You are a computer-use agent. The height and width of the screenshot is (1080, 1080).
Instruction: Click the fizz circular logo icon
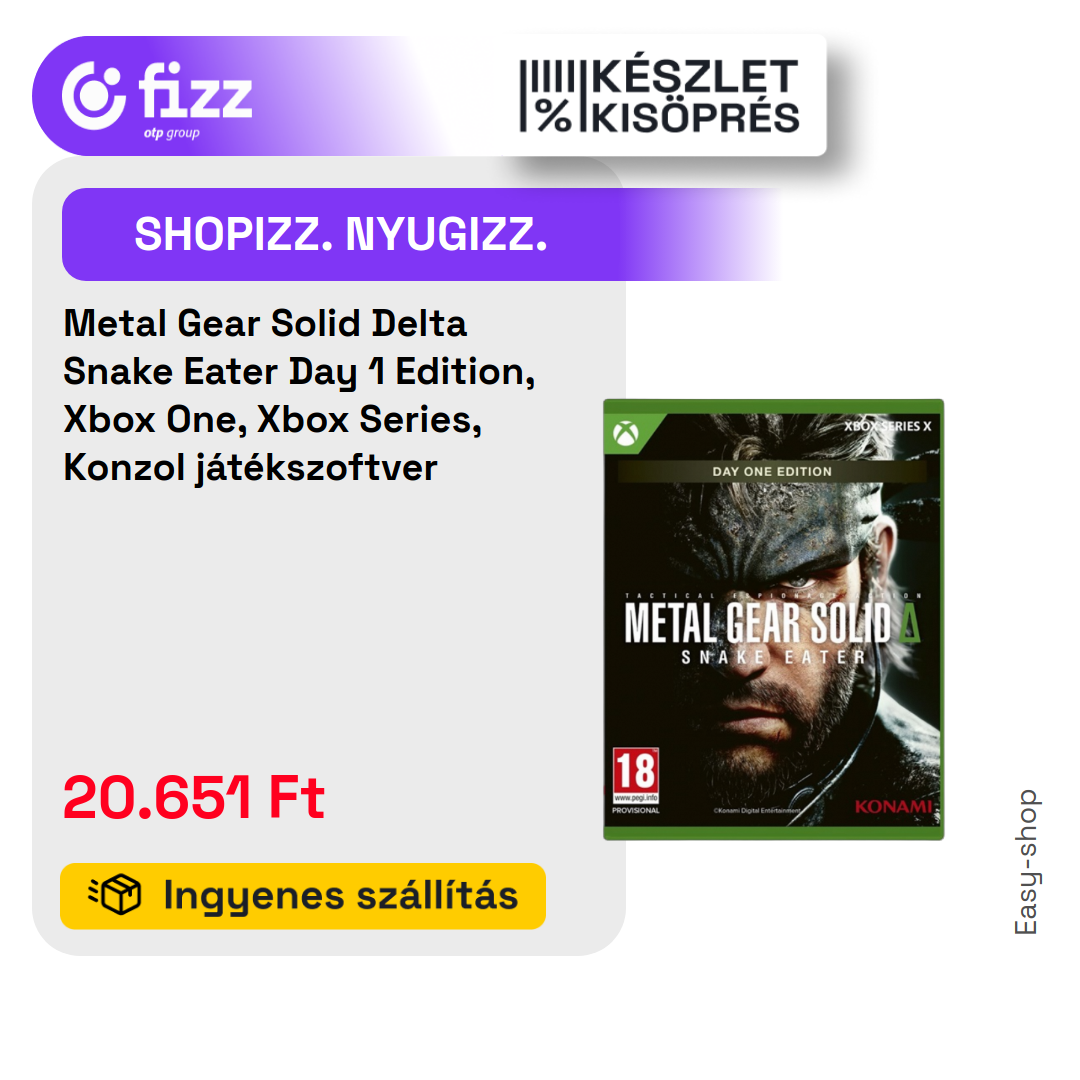(x=94, y=96)
